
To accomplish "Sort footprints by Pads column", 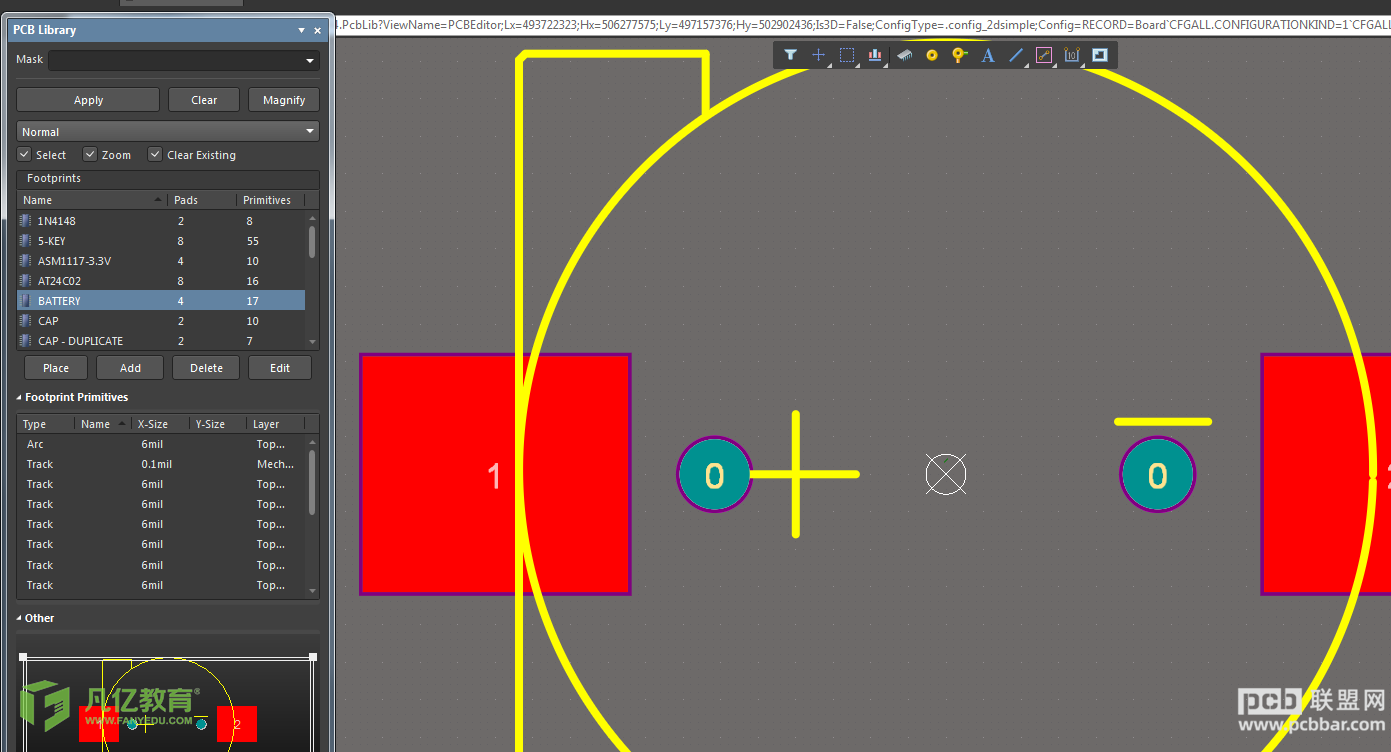I will tap(202, 200).
